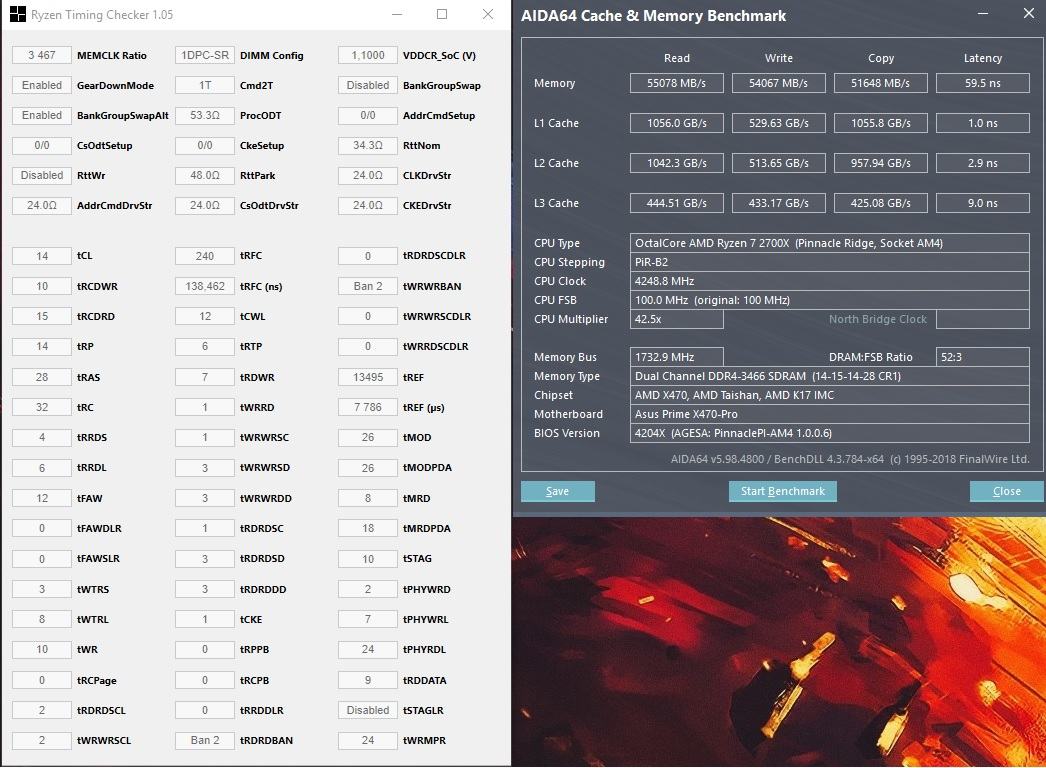This screenshot has width=1046, height=768.
Task: Click the tSTAGLR Disabled field
Action: click(x=368, y=711)
